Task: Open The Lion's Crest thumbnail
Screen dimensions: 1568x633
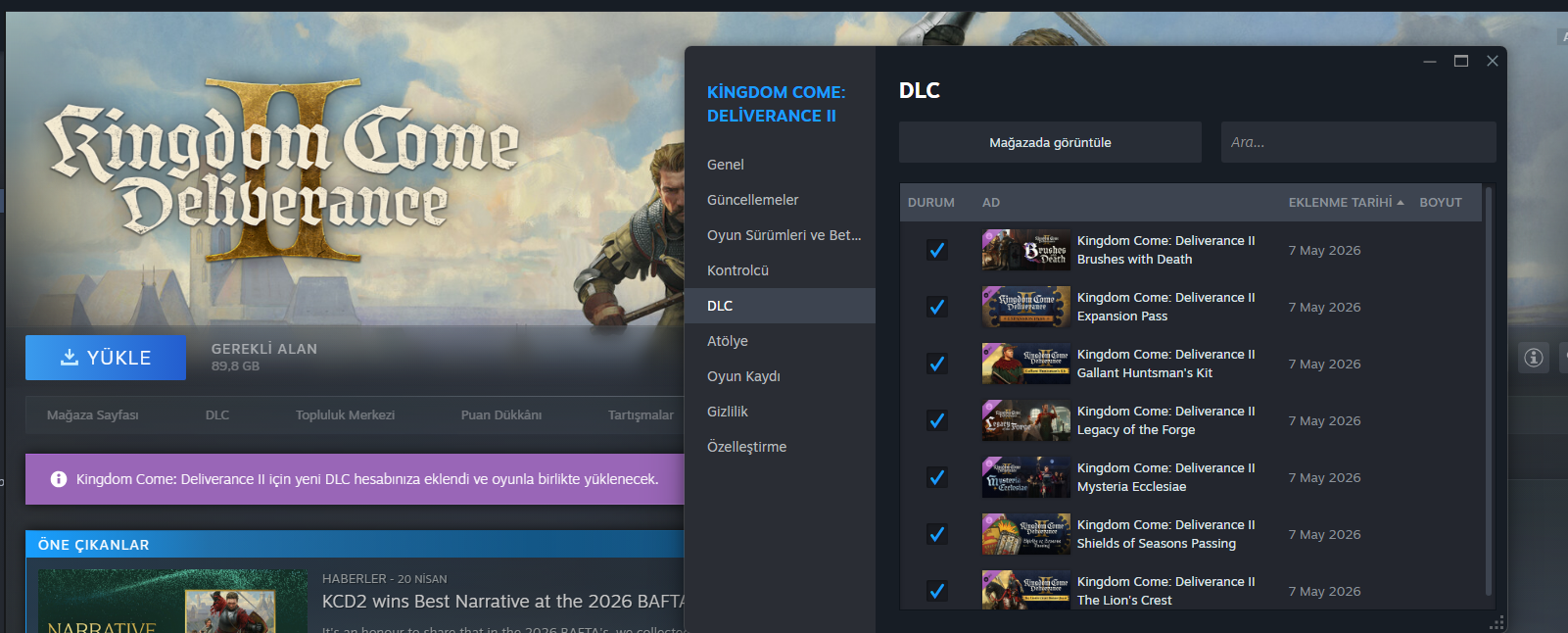Action: [x=1026, y=590]
